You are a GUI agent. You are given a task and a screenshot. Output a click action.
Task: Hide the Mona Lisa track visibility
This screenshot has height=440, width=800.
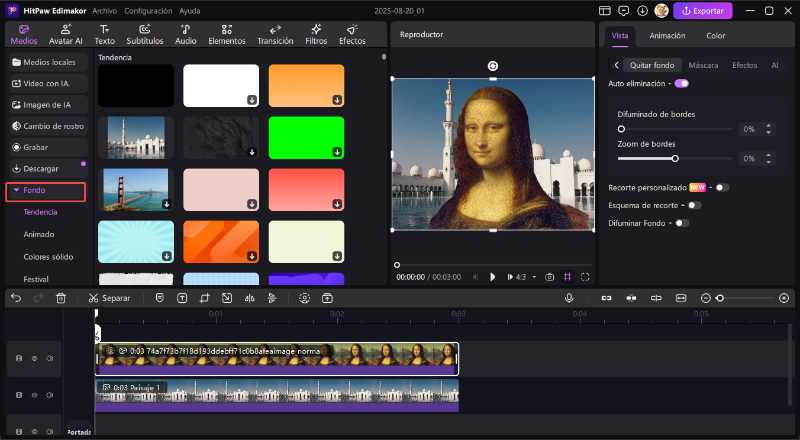pyautogui.click(x=35, y=358)
